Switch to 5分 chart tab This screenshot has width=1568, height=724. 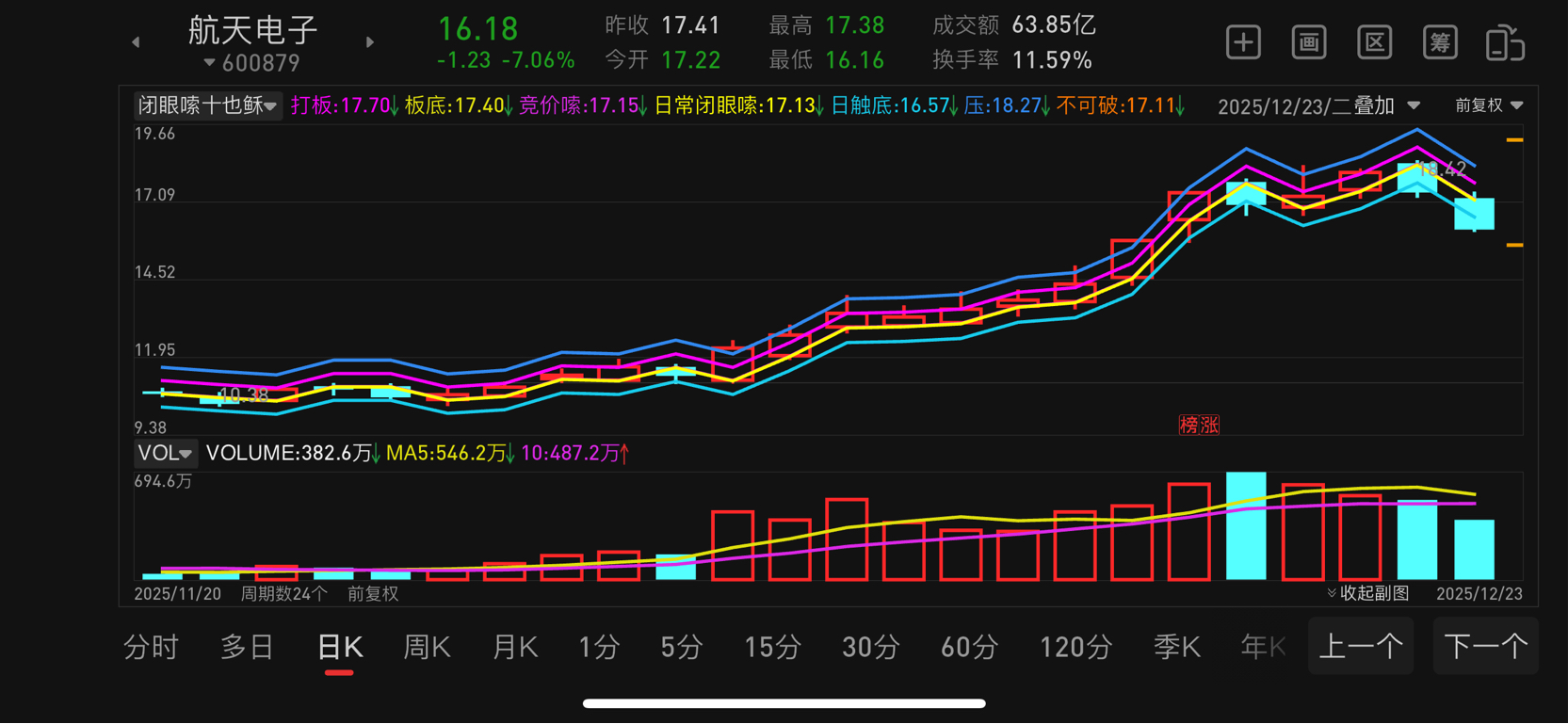[682, 648]
